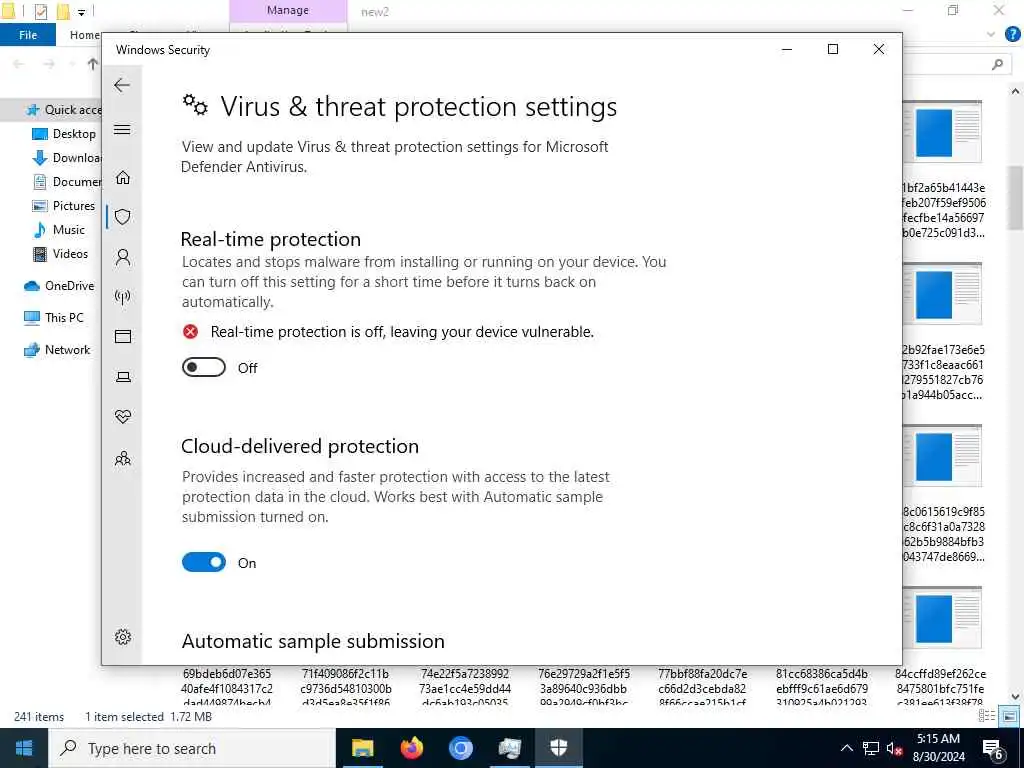Select Quick access in Explorer navigation pane
Image resolution: width=1024 pixels, height=768 pixels.
[x=63, y=110]
